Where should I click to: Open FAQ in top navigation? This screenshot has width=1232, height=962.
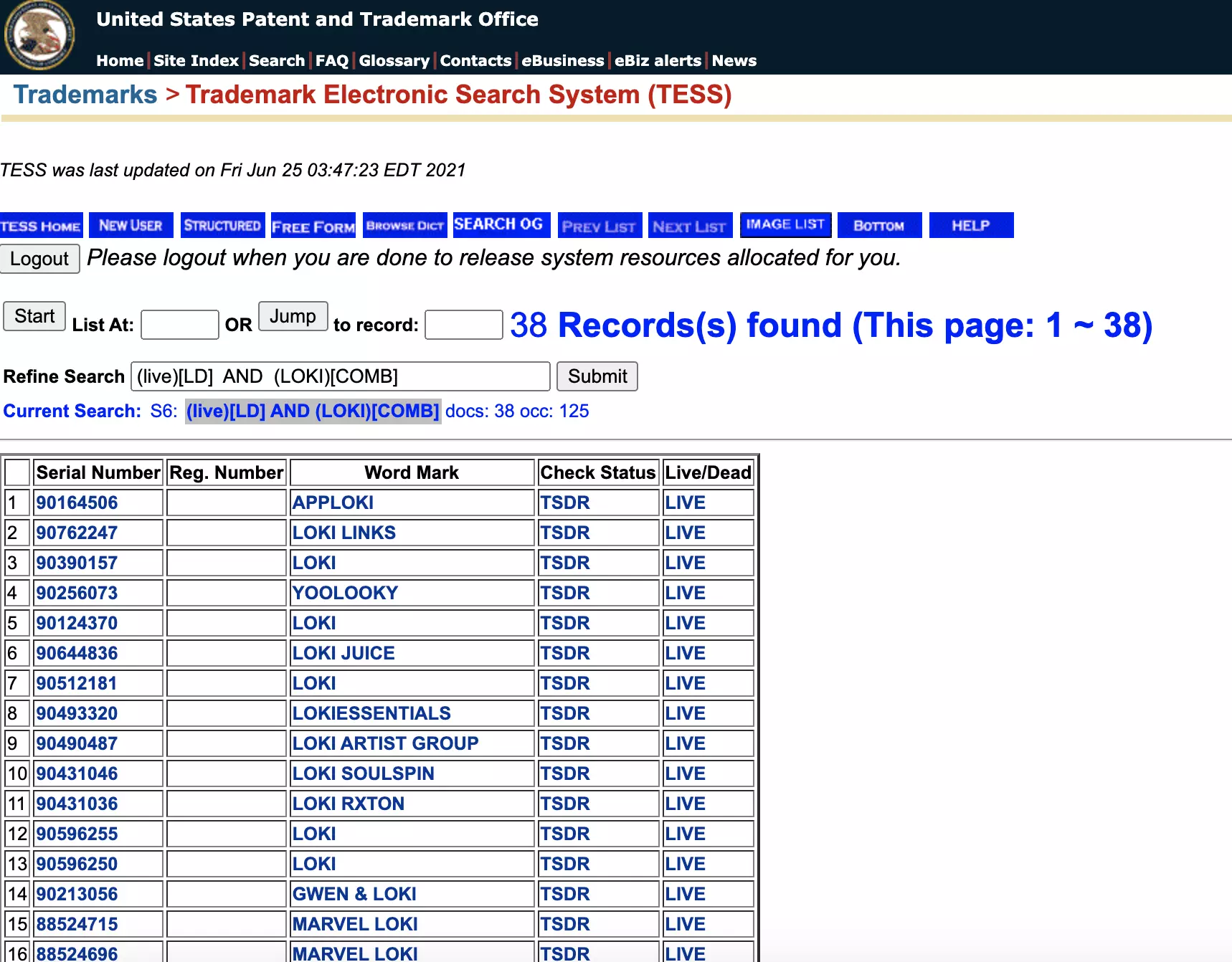coord(332,61)
